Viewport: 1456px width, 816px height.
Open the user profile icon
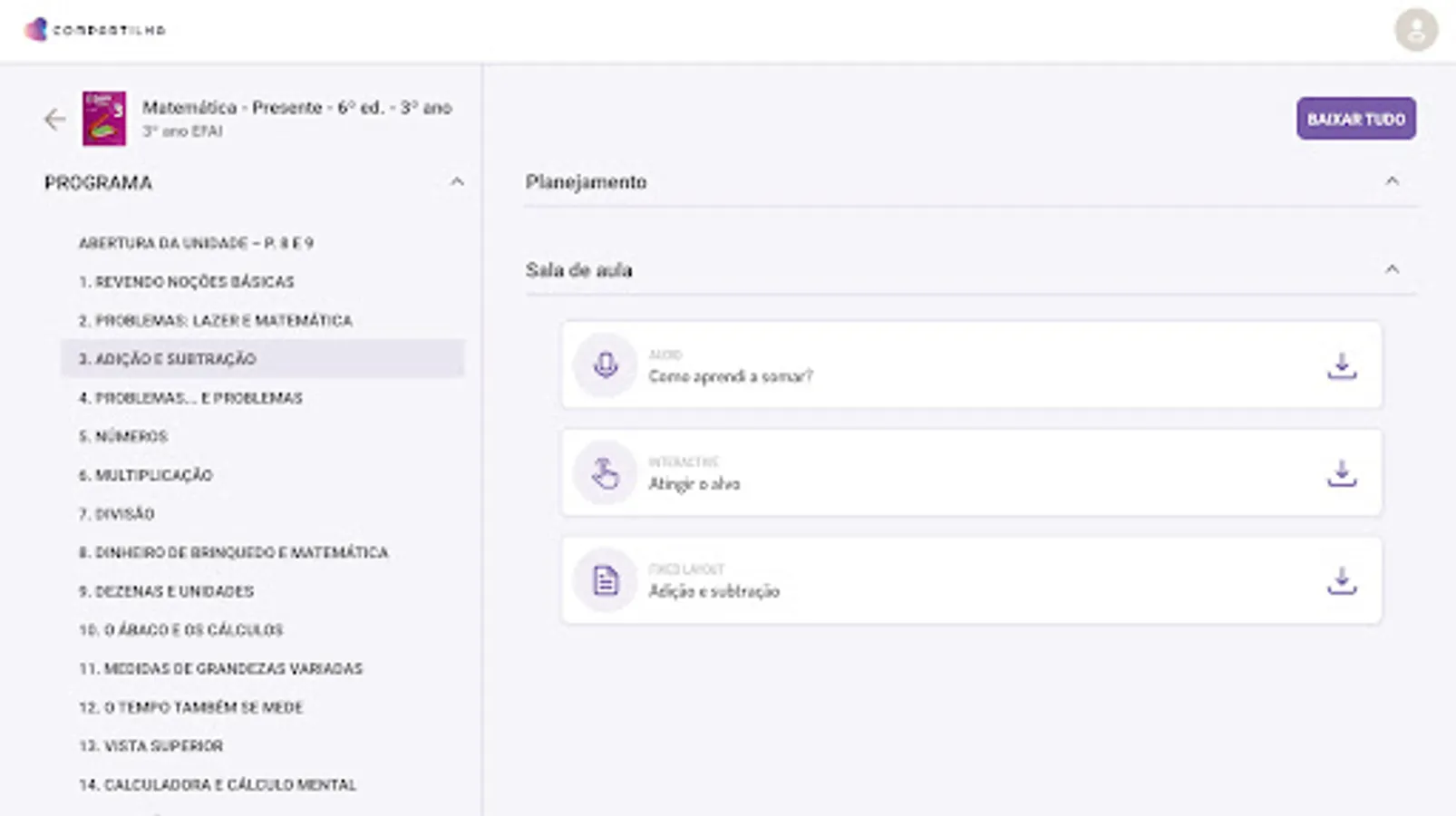1416,30
